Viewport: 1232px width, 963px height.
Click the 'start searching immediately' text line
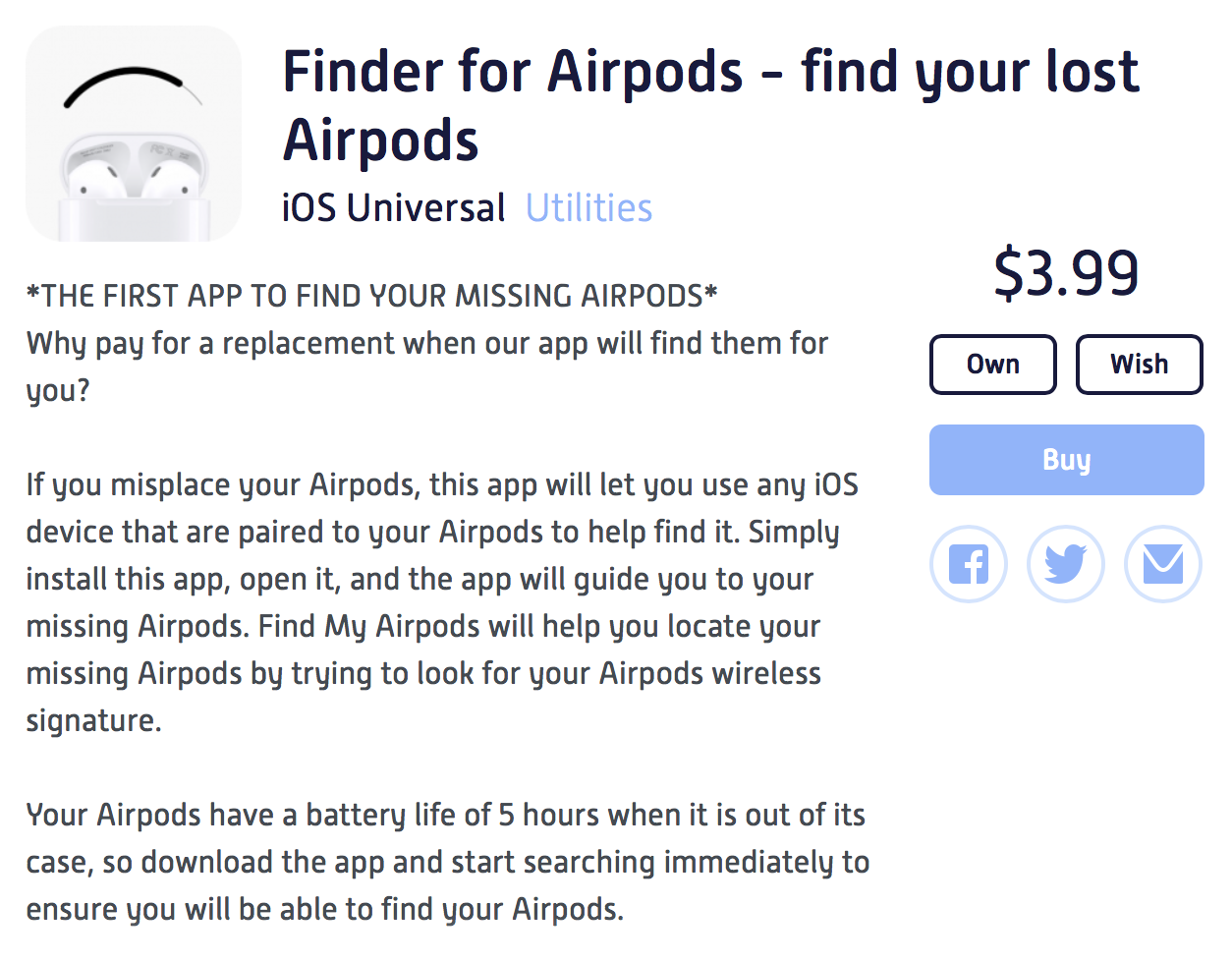[x=448, y=862]
